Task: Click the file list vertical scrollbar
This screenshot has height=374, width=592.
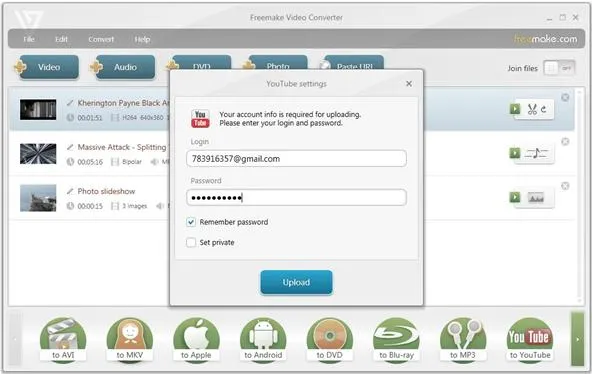Action: pos(580,195)
